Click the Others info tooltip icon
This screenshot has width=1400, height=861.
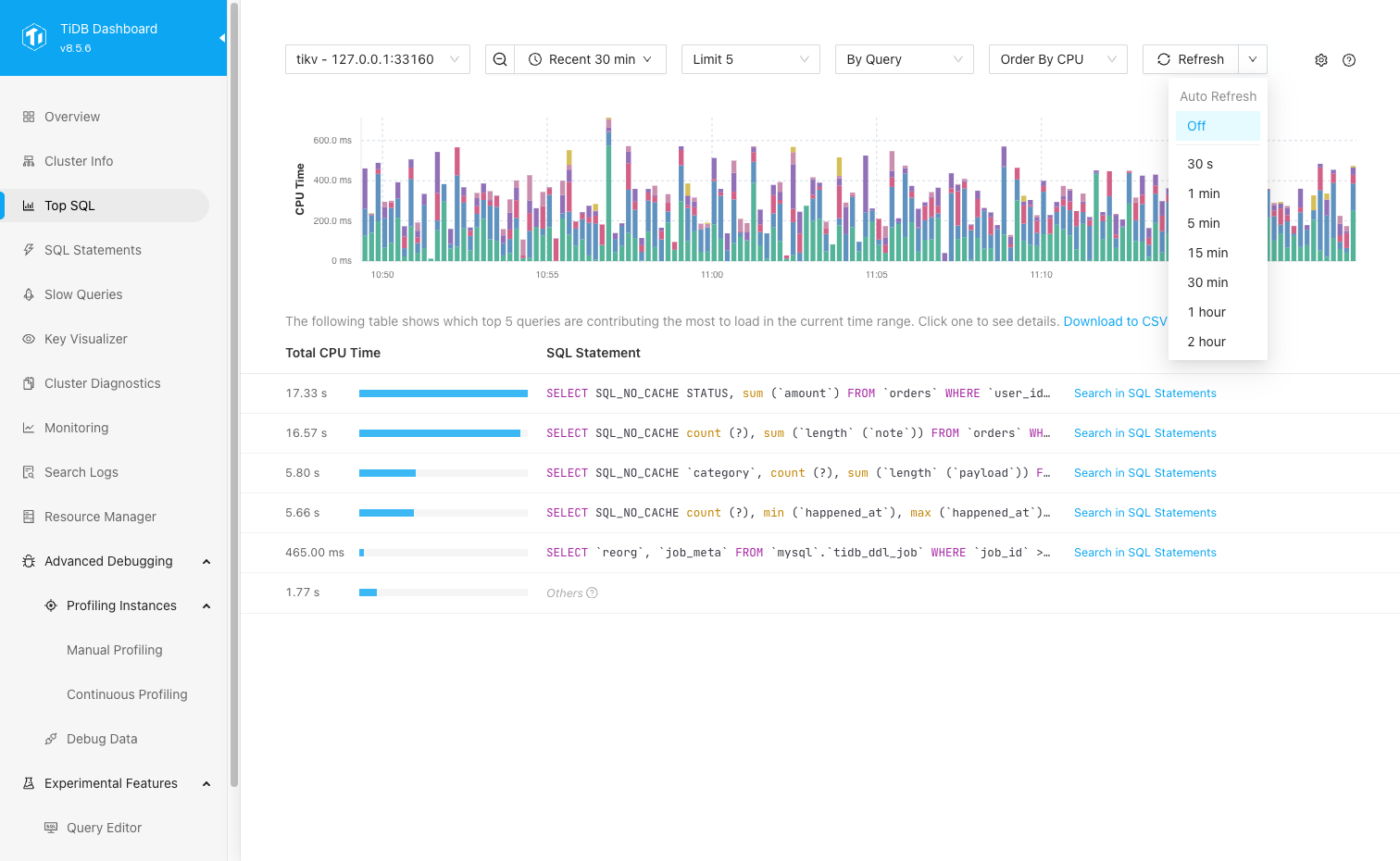click(x=593, y=593)
